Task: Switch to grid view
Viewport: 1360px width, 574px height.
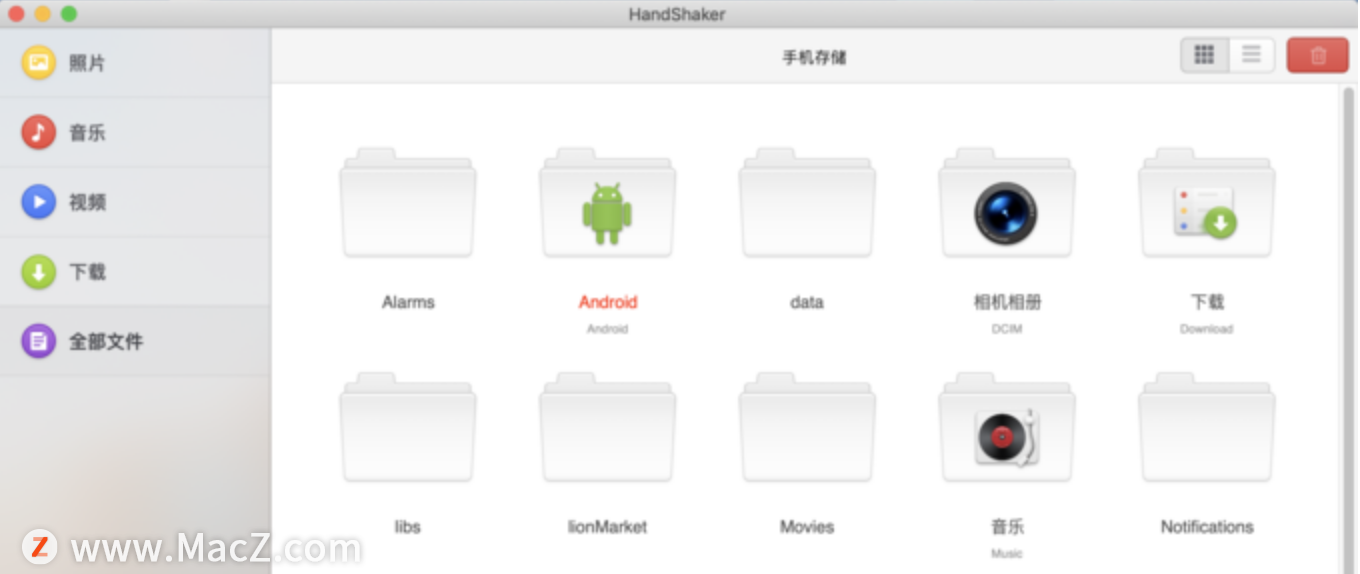Action: pos(1205,55)
